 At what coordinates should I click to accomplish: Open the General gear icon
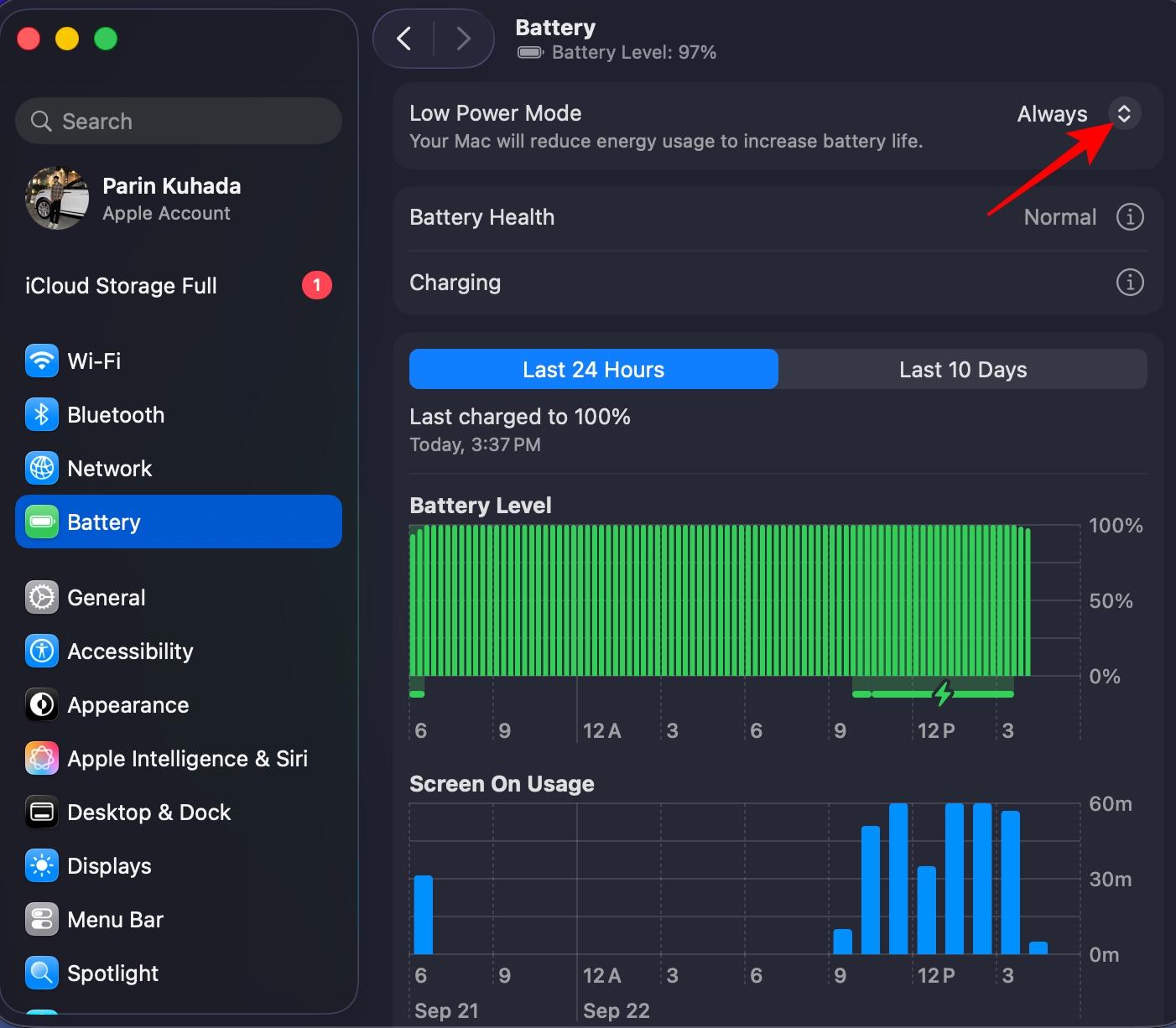pyautogui.click(x=42, y=598)
